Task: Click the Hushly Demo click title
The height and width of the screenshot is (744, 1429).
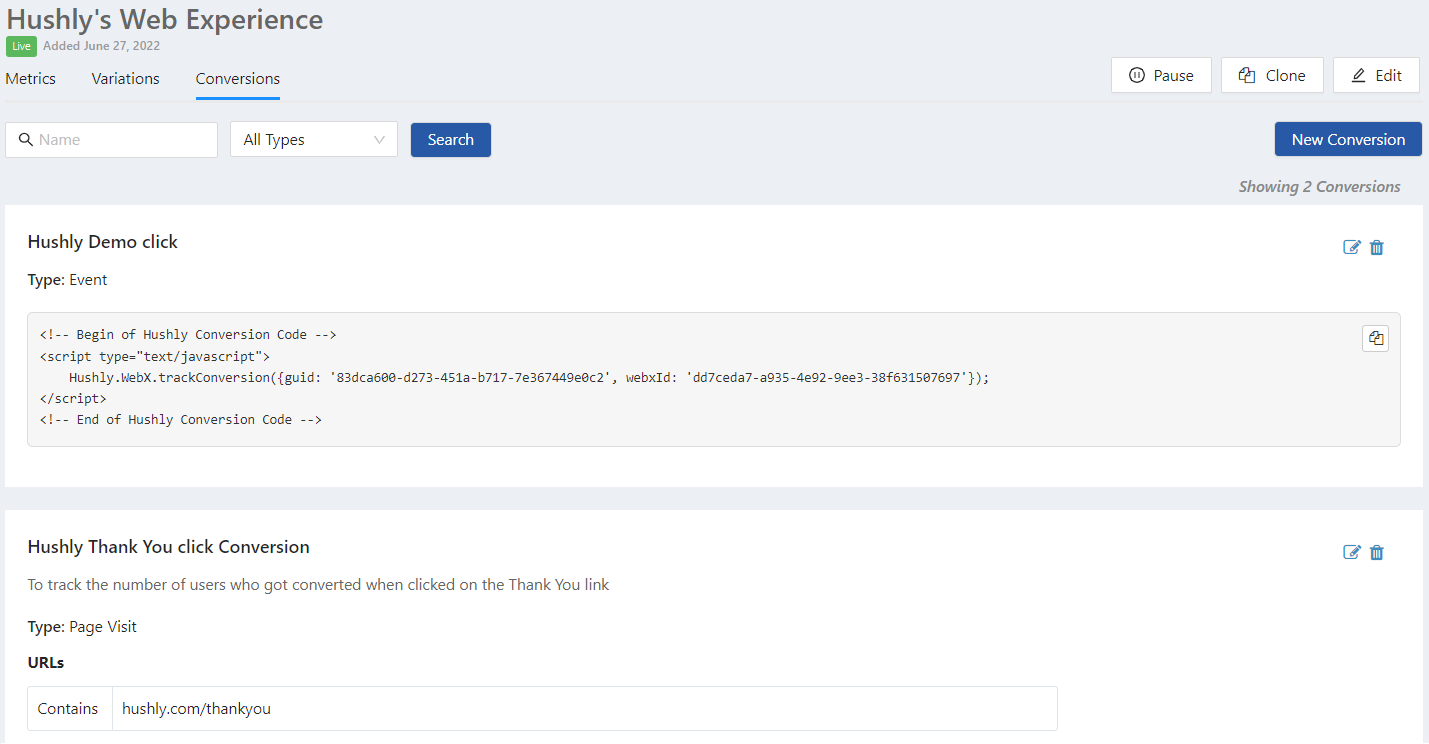Action: [x=103, y=242]
